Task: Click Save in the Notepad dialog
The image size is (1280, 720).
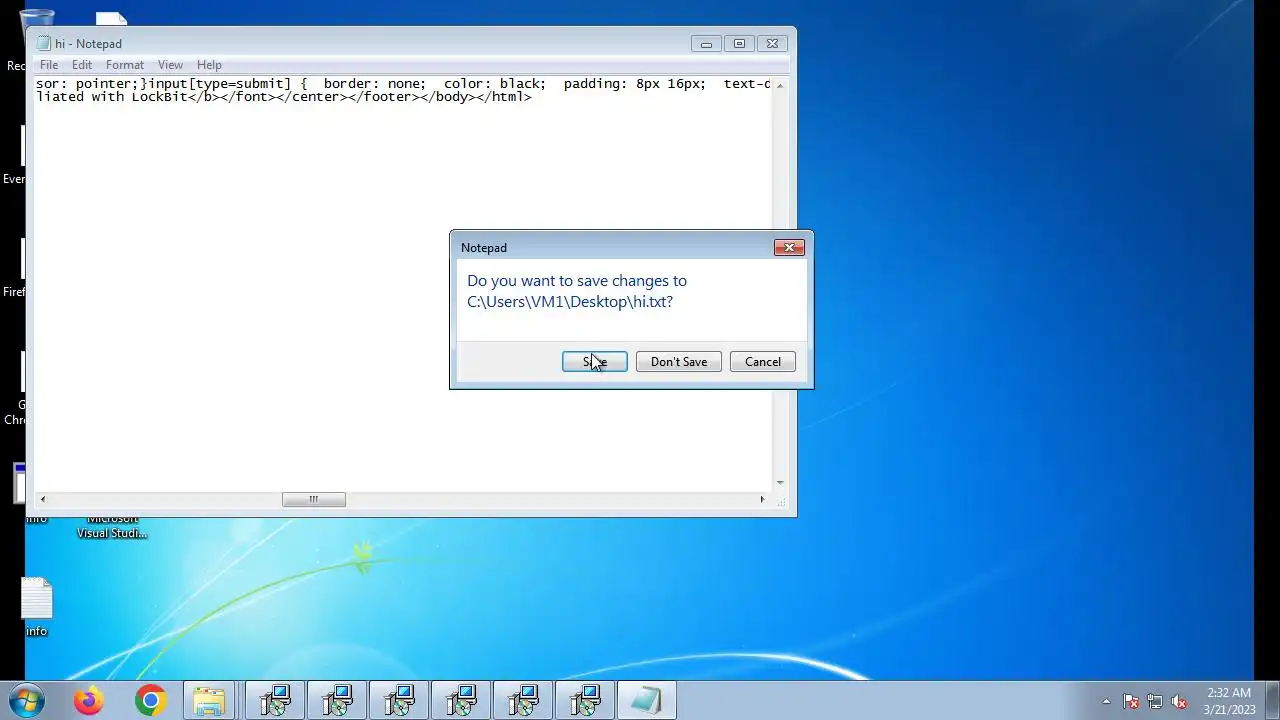Action: point(594,362)
